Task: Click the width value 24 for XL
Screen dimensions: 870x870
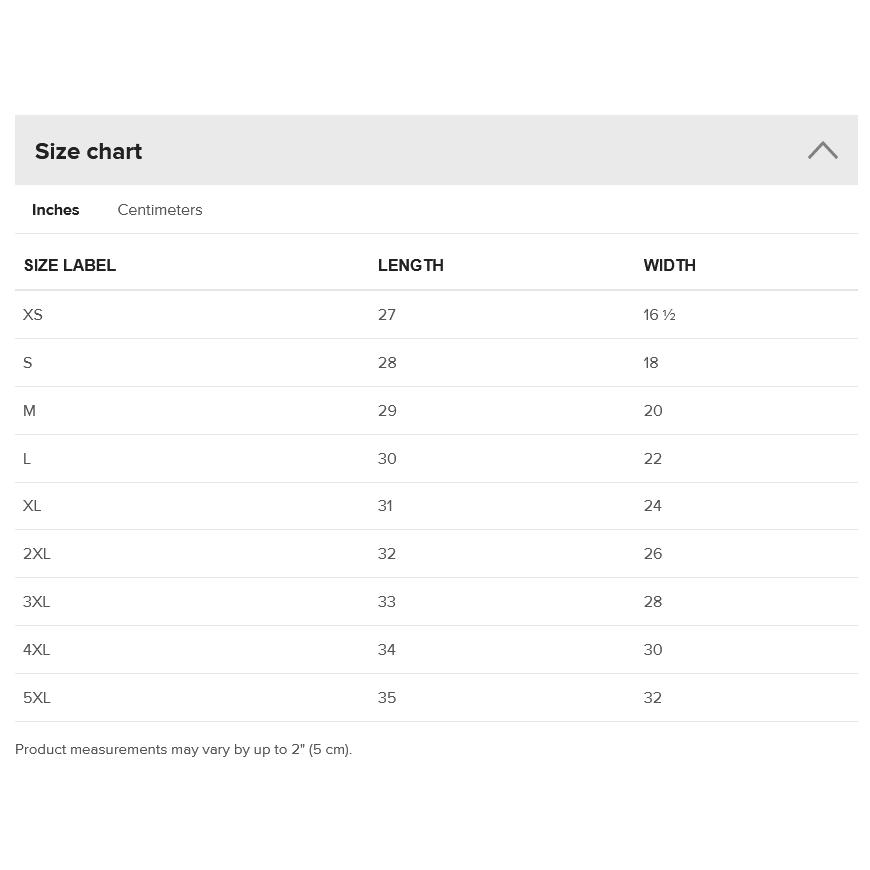Action: click(x=652, y=506)
